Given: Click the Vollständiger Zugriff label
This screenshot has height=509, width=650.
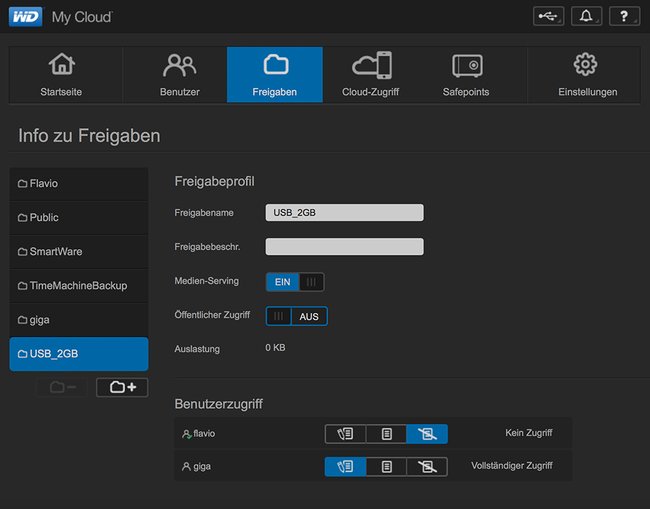Looking at the screenshot, I should [512, 465].
